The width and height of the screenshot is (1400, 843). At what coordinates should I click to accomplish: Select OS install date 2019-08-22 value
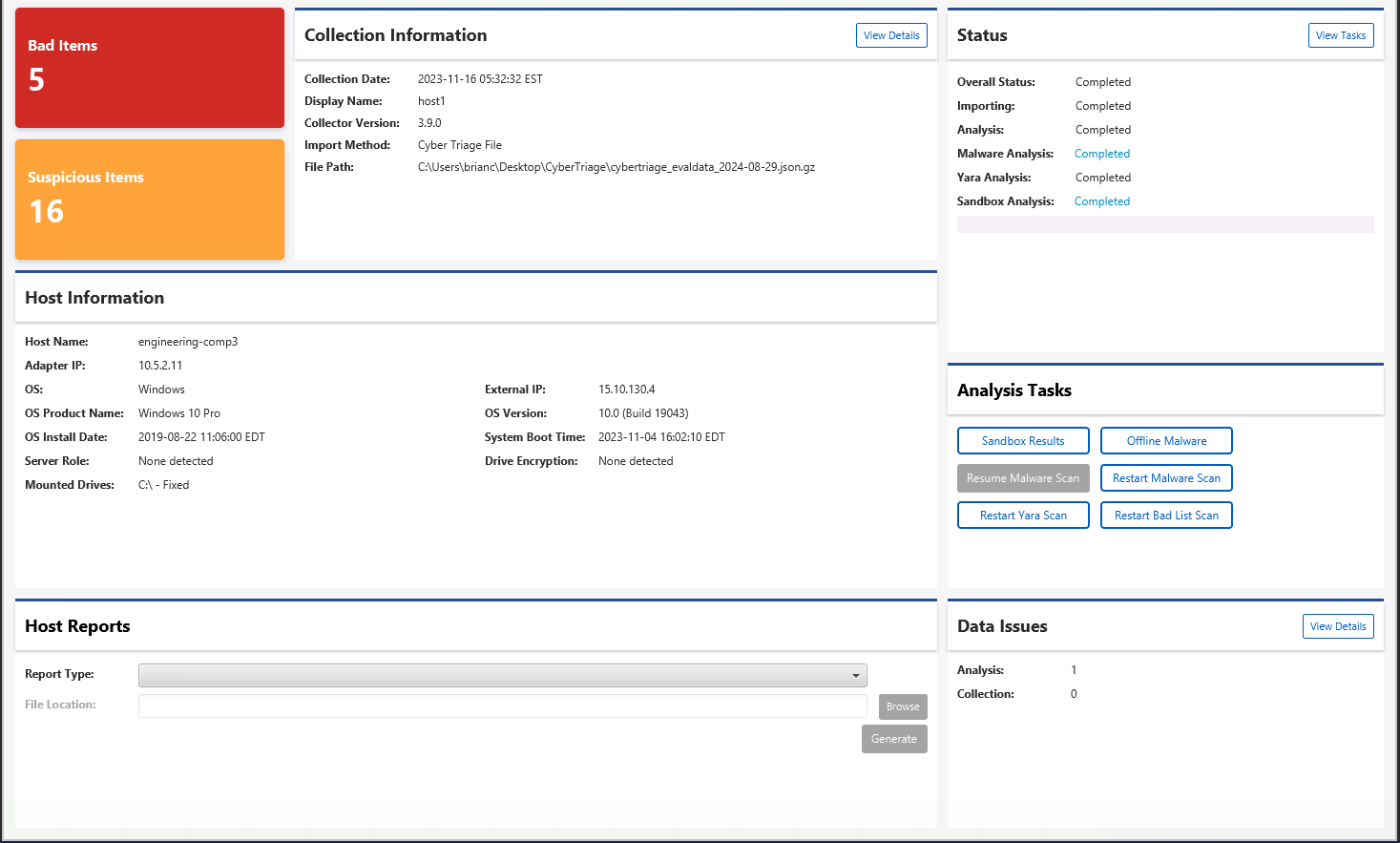(x=201, y=437)
